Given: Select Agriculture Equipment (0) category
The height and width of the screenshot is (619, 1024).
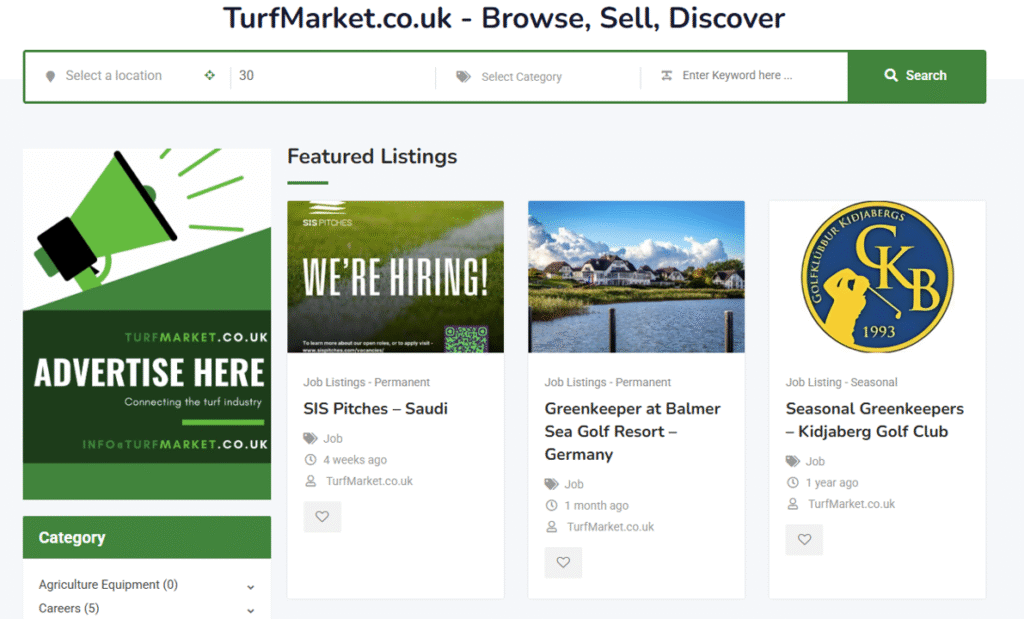Looking at the screenshot, I should tap(108, 585).
